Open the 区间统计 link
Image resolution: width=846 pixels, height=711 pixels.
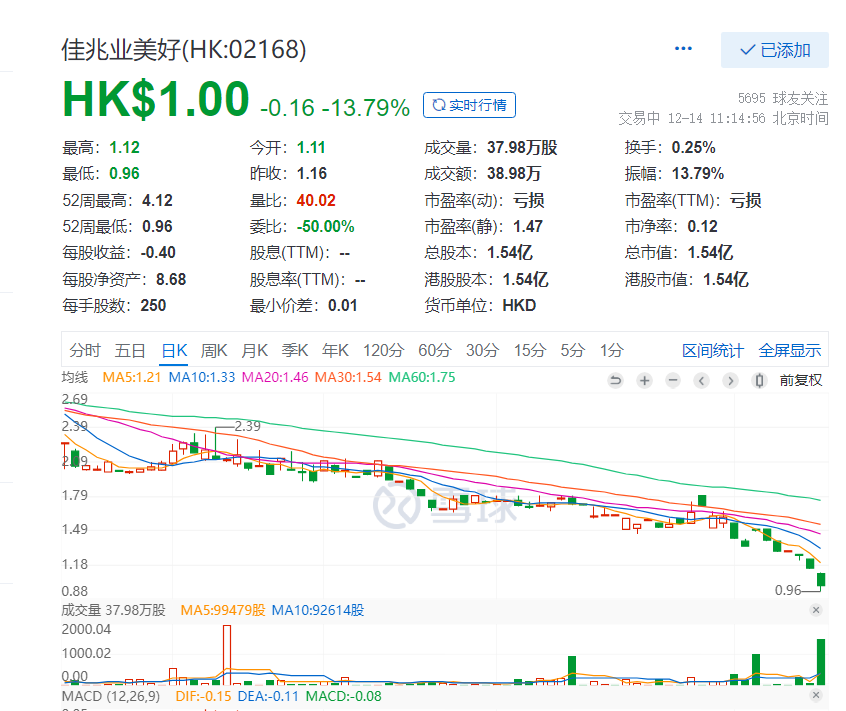[x=713, y=350]
